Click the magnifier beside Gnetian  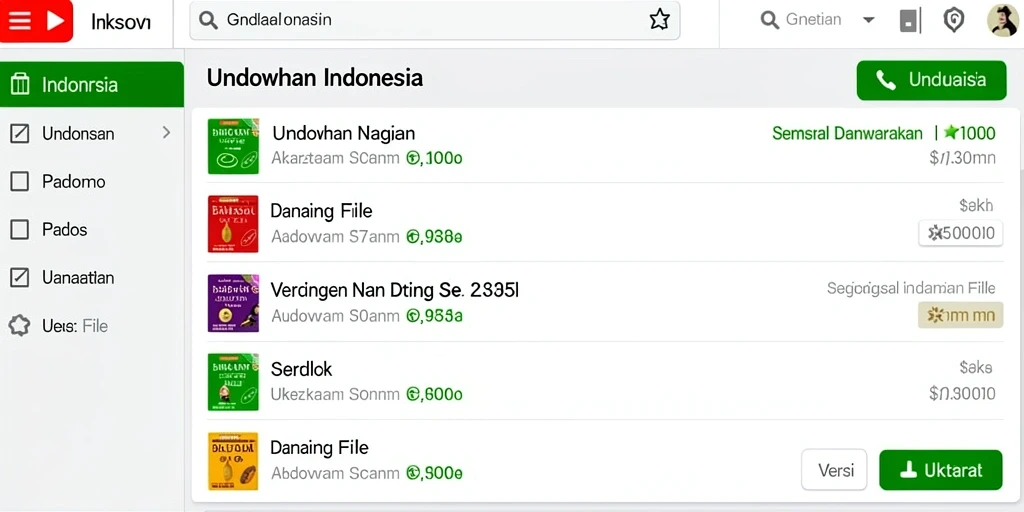770,20
